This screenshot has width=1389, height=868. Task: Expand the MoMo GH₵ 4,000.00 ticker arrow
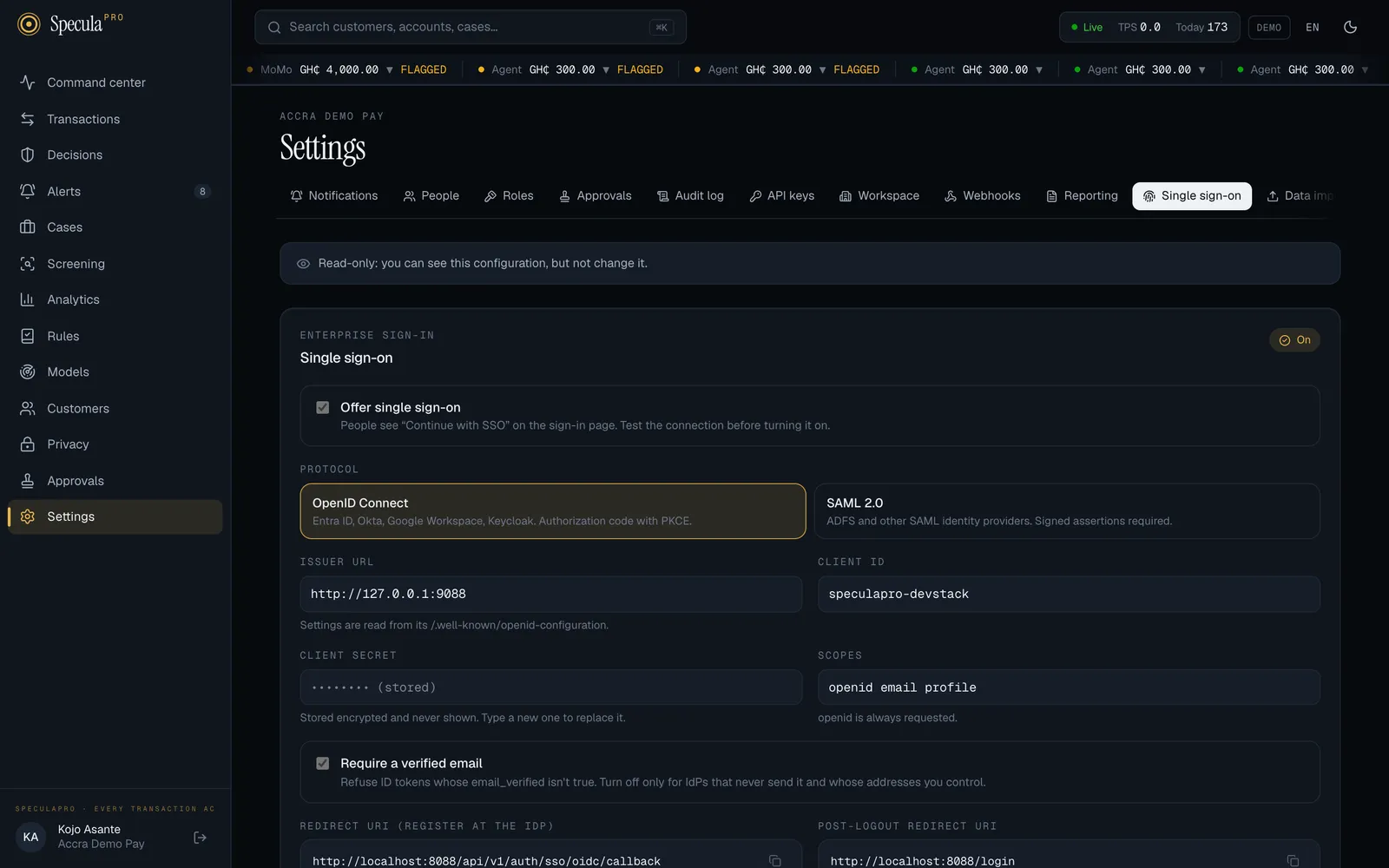(x=390, y=69)
